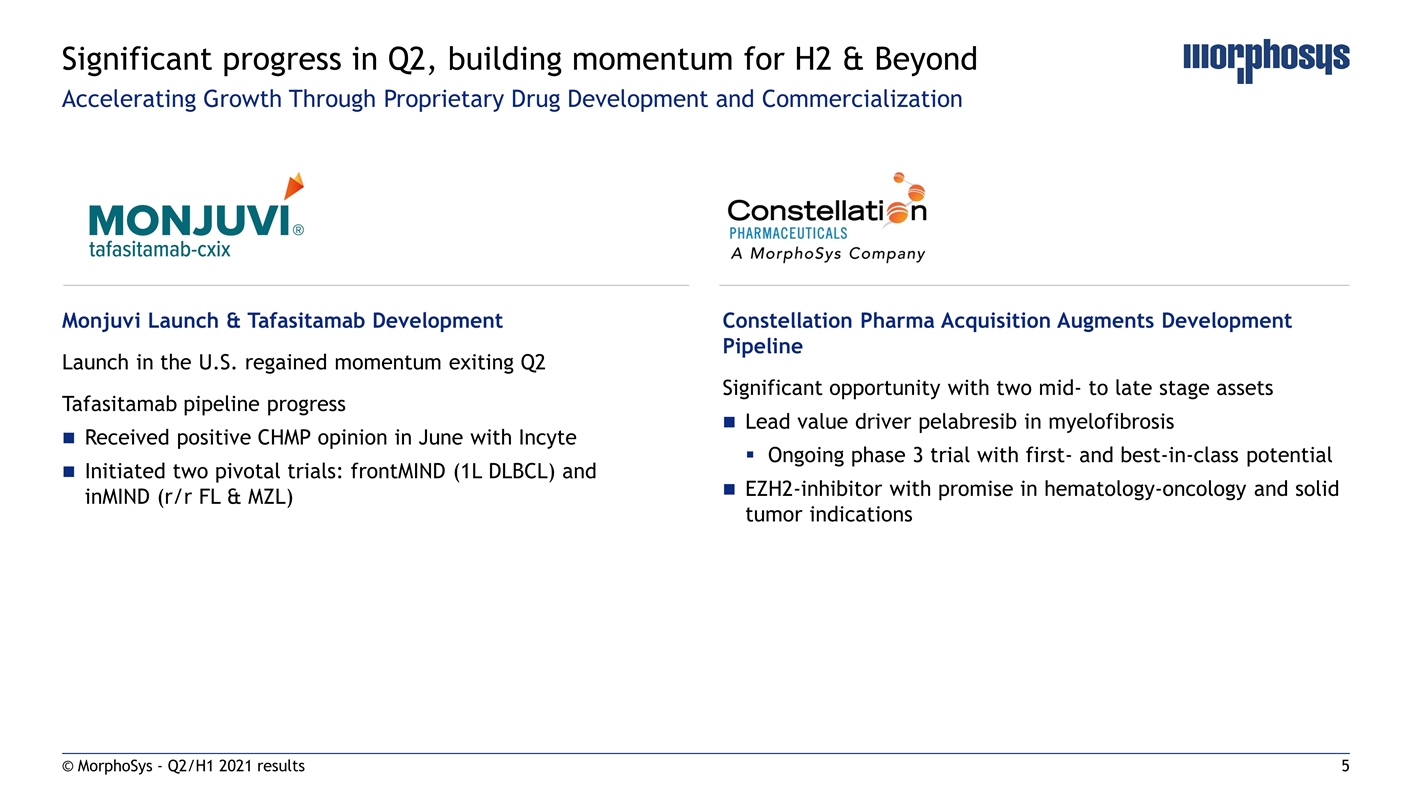Viewport: 1411px width, 794px height.
Task: Click the orange flame emblem above Monjuvi
Action: pos(293,187)
